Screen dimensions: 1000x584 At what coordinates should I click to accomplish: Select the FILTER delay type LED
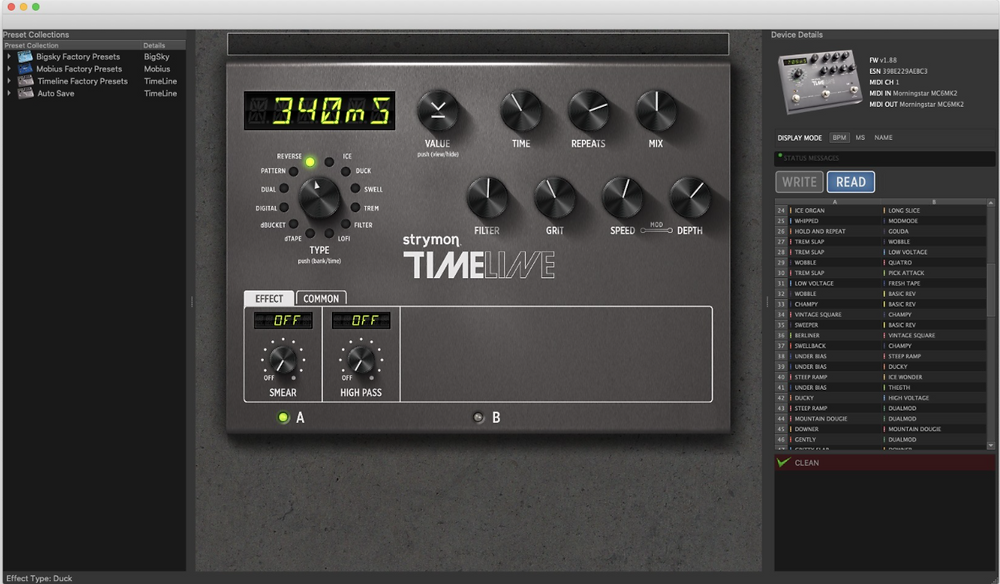(345, 224)
